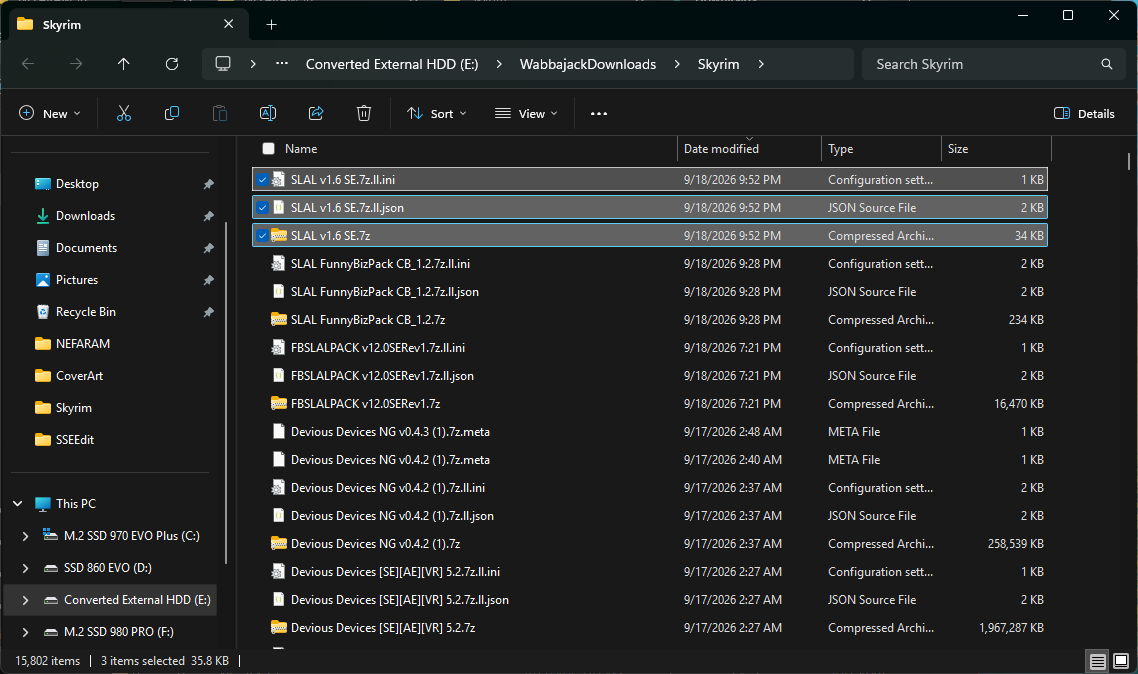Click the Copy icon in toolbar

pos(172,113)
